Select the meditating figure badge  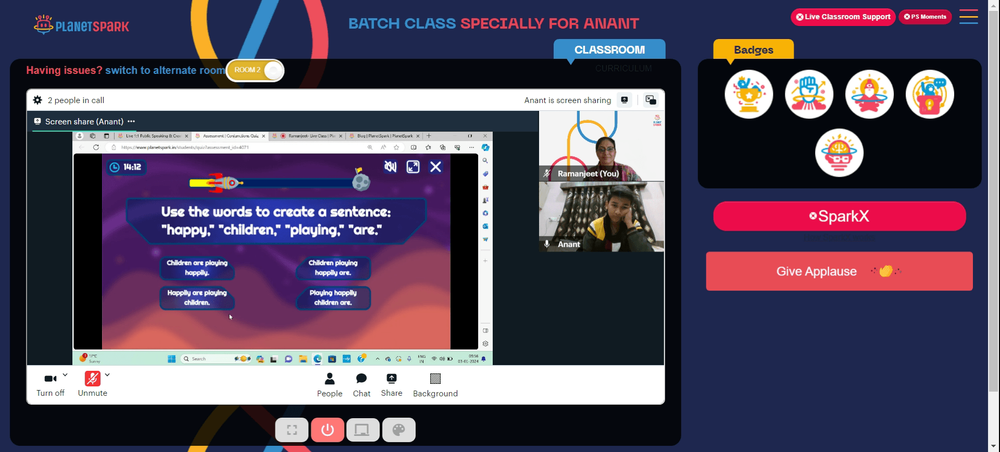pos(869,94)
